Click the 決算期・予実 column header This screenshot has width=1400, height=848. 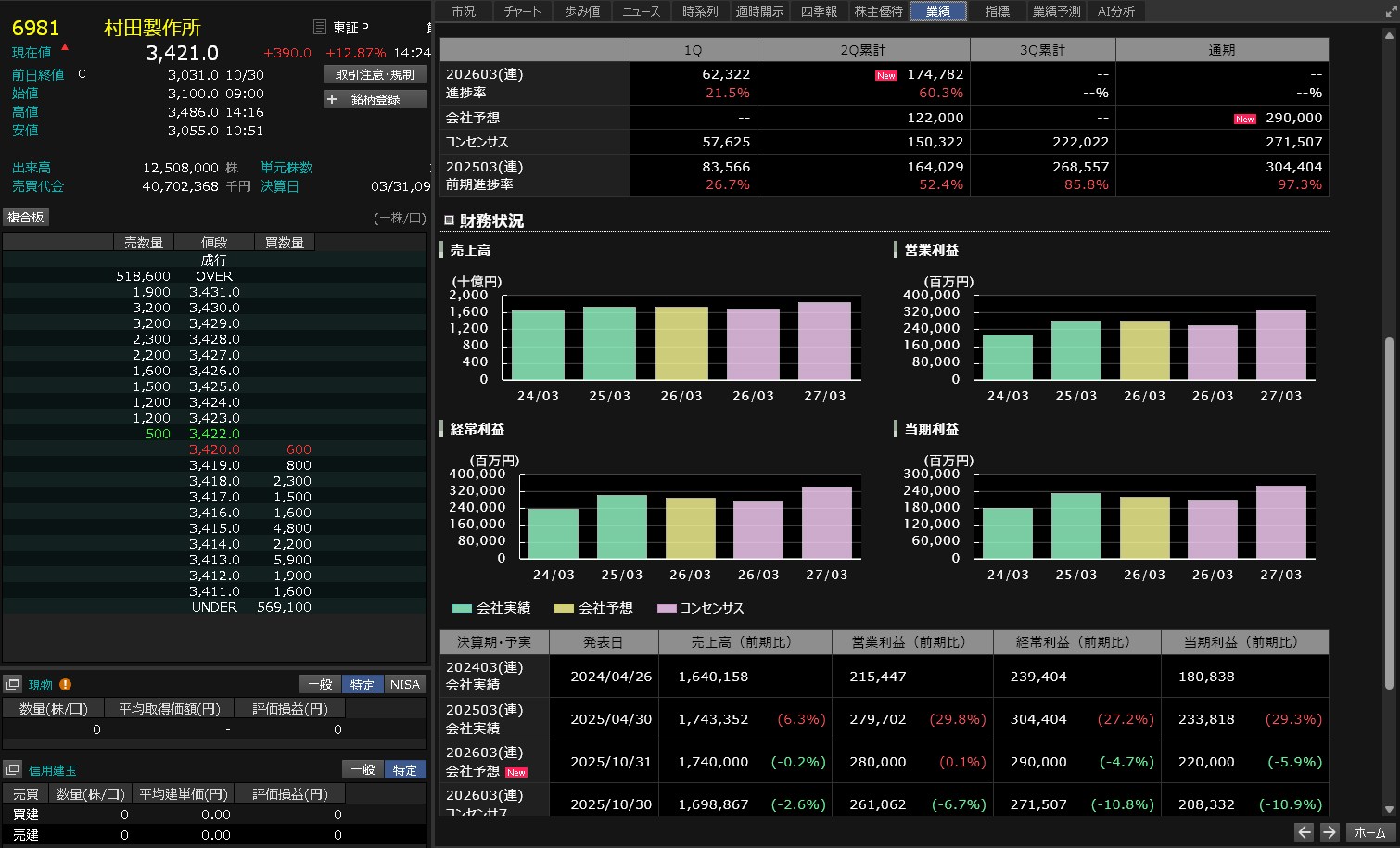pos(494,642)
